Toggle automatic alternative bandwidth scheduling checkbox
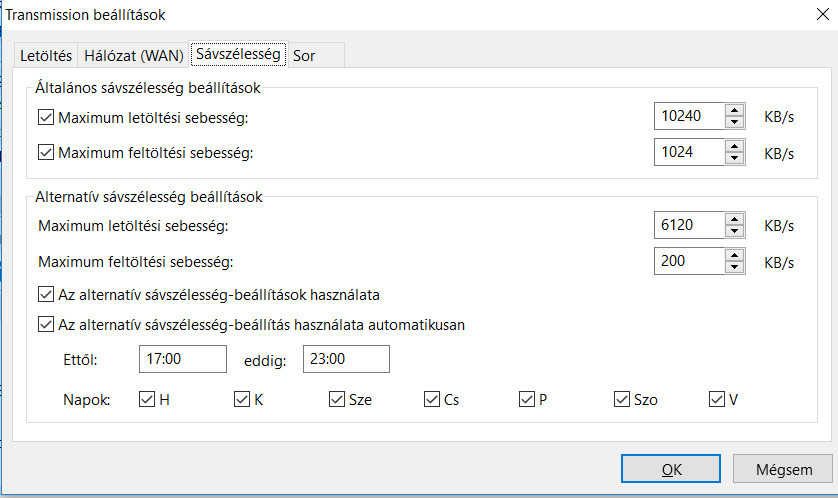The width and height of the screenshot is (838, 498). [45, 324]
